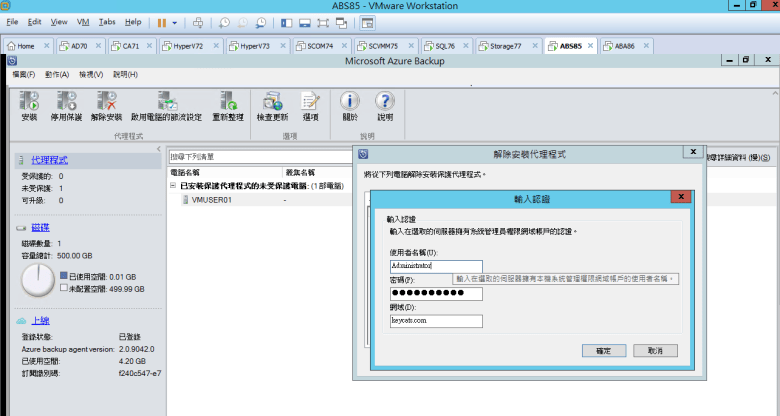Open the 動作(A) menu
The width and height of the screenshot is (780, 416).
[57, 74]
